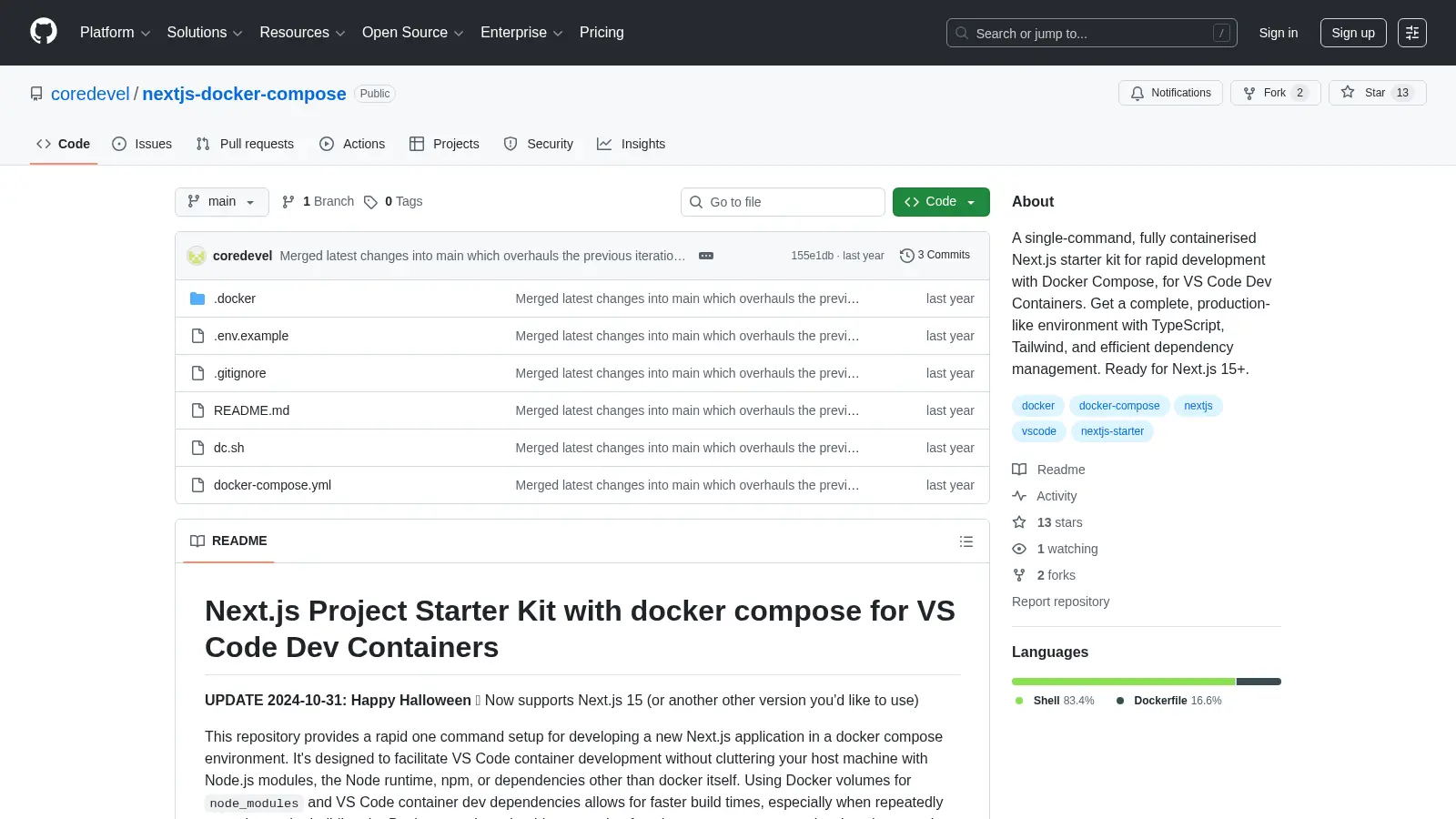View 3 Commits history
Viewport: 1456px width, 819px height.
935,255
